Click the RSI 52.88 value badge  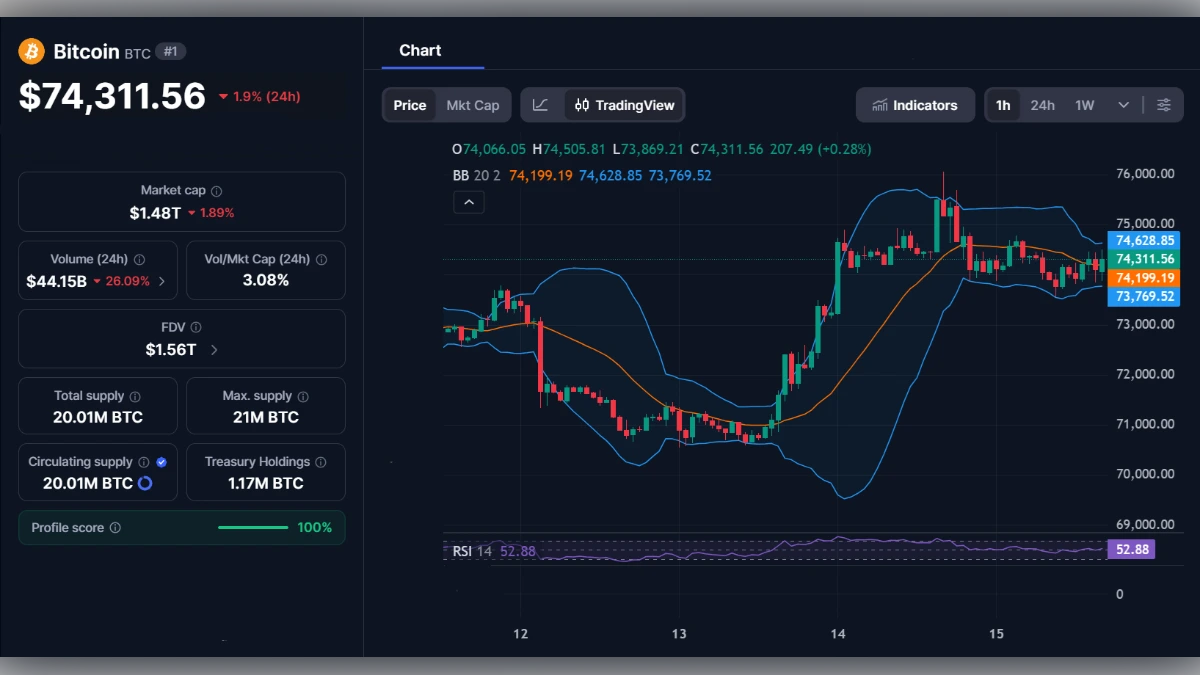(1131, 548)
